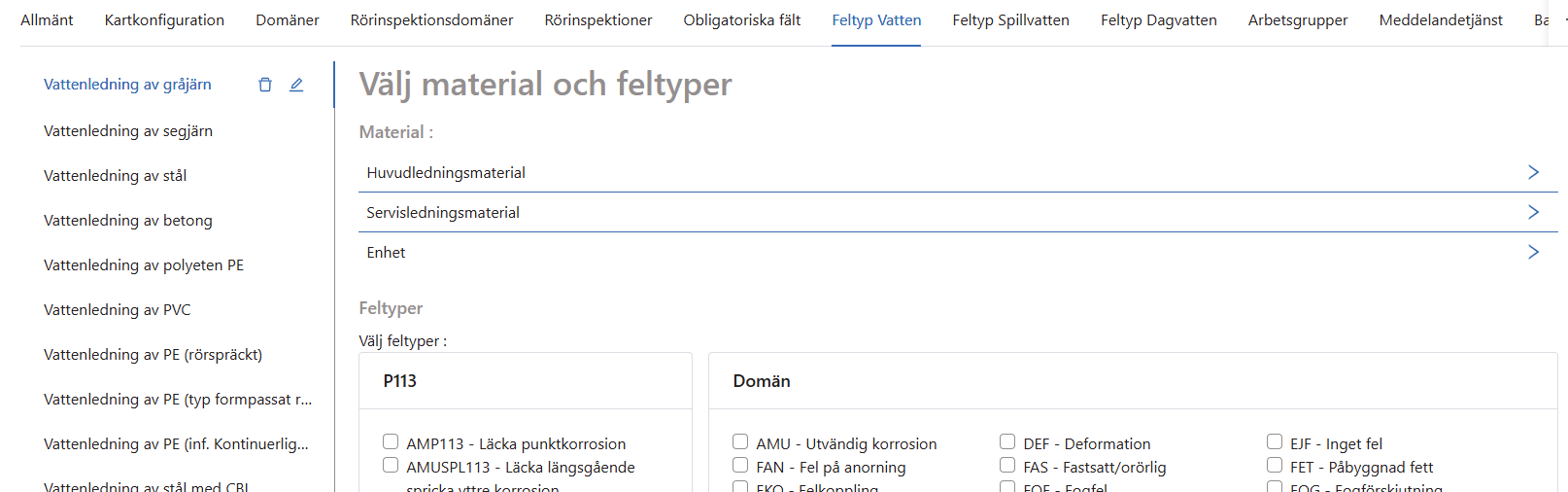Check FET - Påbyggnad fett option
The image size is (1568, 492).
pyautogui.click(x=1275, y=466)
